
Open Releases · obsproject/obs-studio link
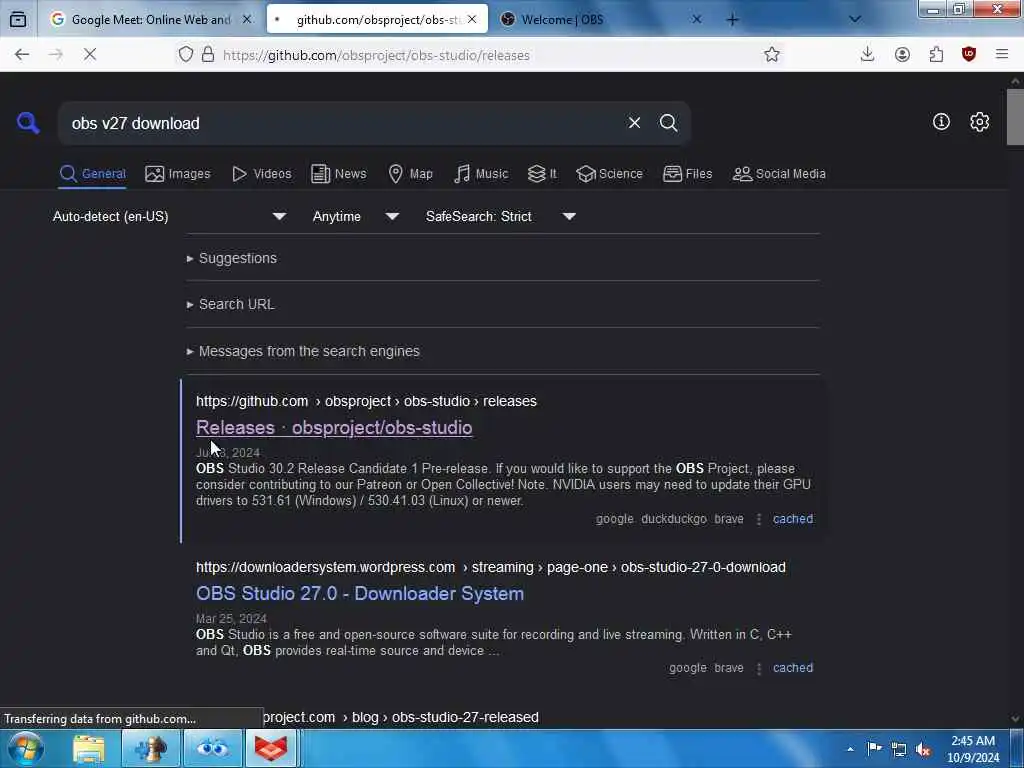click(x=334, y=428)
